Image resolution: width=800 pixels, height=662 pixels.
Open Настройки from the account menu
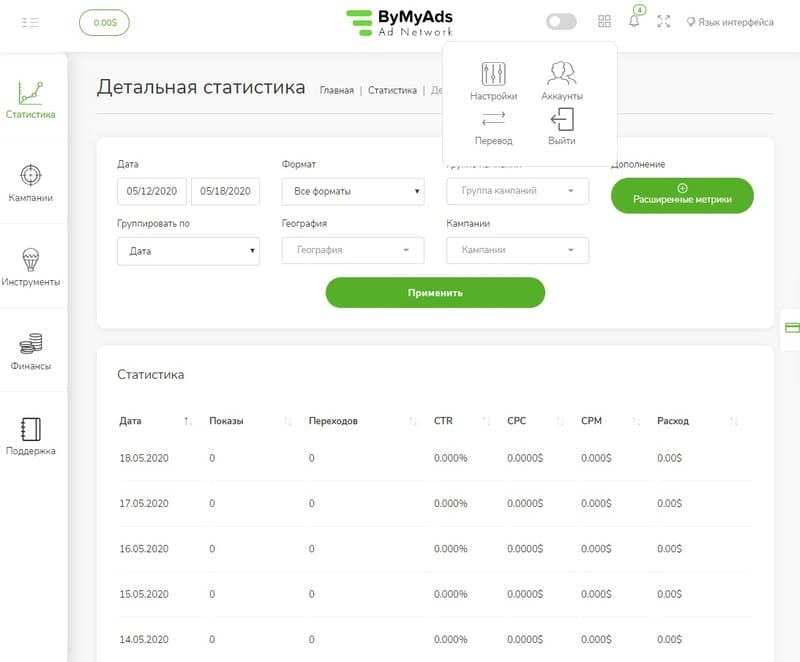495,80
